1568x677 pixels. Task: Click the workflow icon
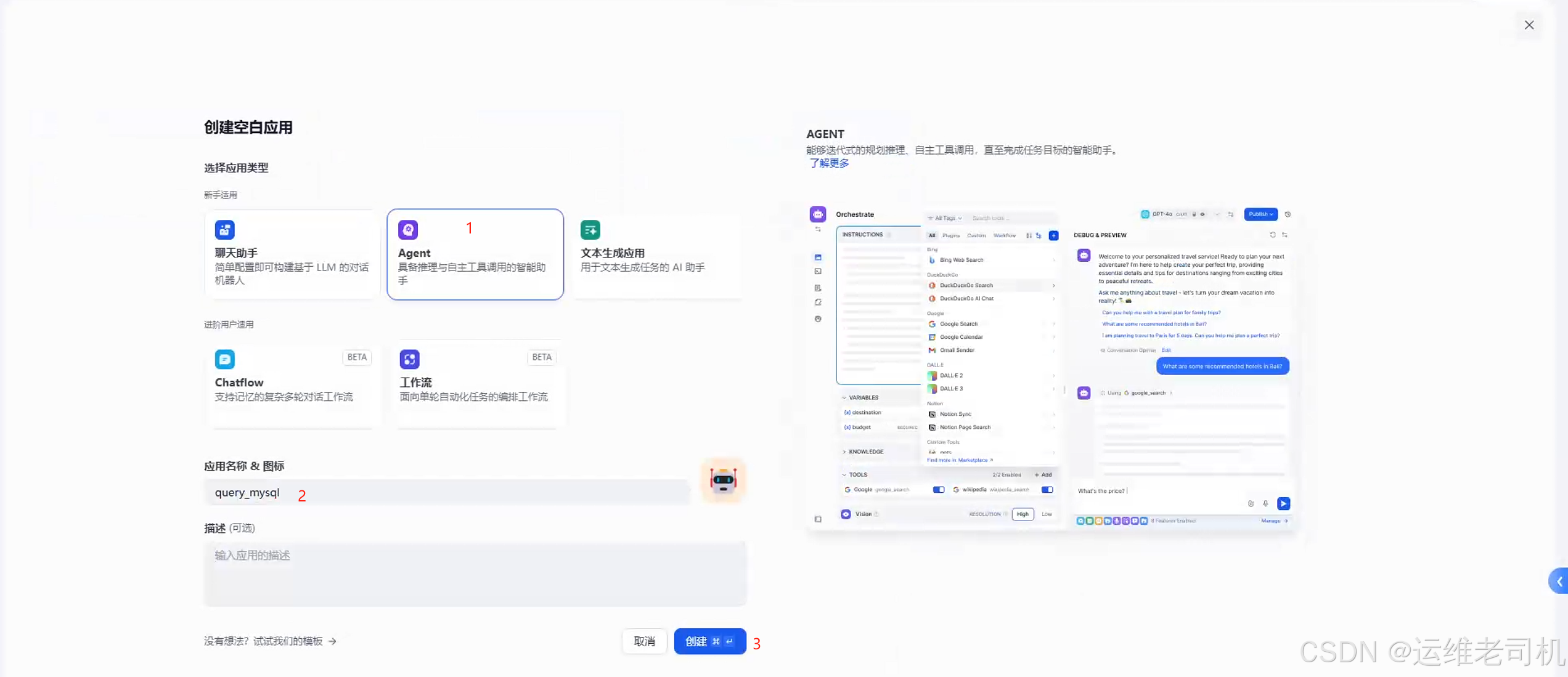tap(409, 359)
